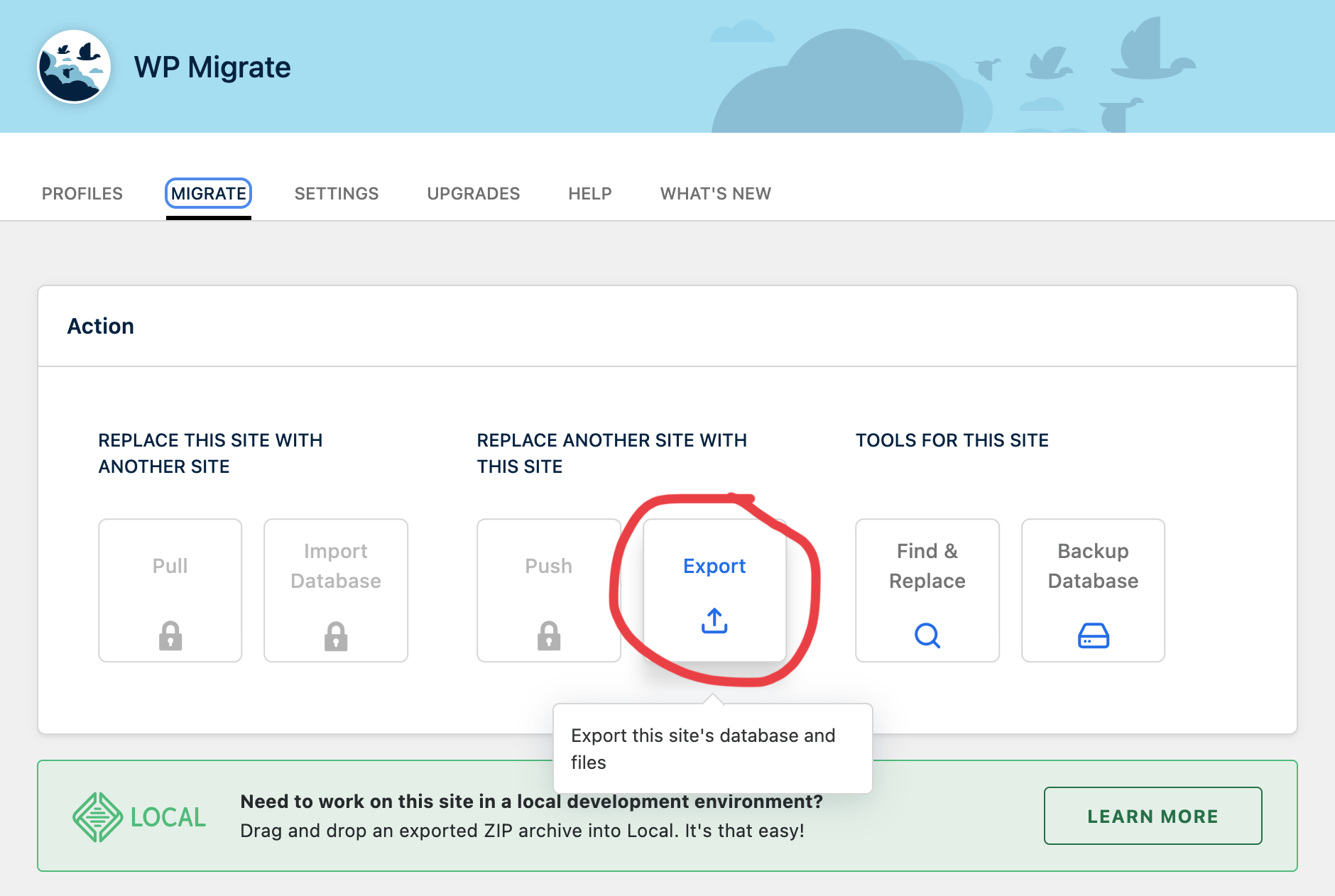Click the lock icon on Import Database
1335x896 pixels.
336,635
